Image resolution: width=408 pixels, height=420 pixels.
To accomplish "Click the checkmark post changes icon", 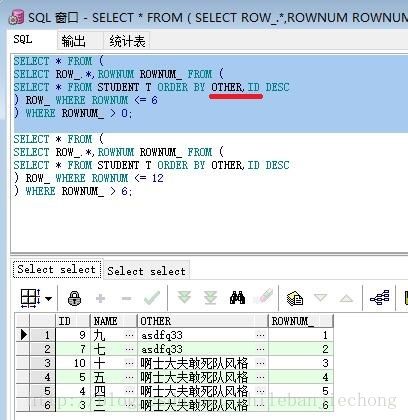I will (152, 298).
